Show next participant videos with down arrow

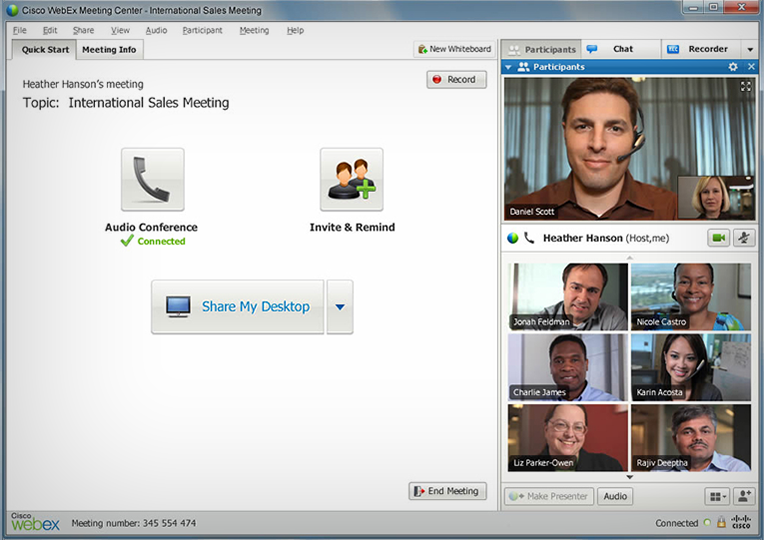[630, 477]
